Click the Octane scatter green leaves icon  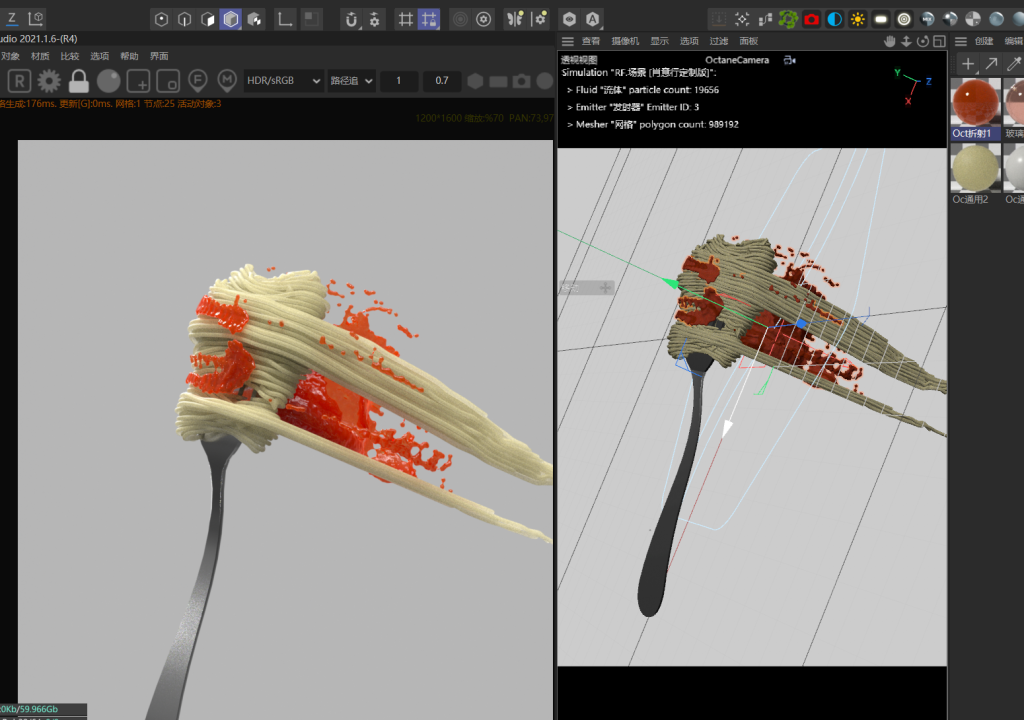[x=788, y=20]
